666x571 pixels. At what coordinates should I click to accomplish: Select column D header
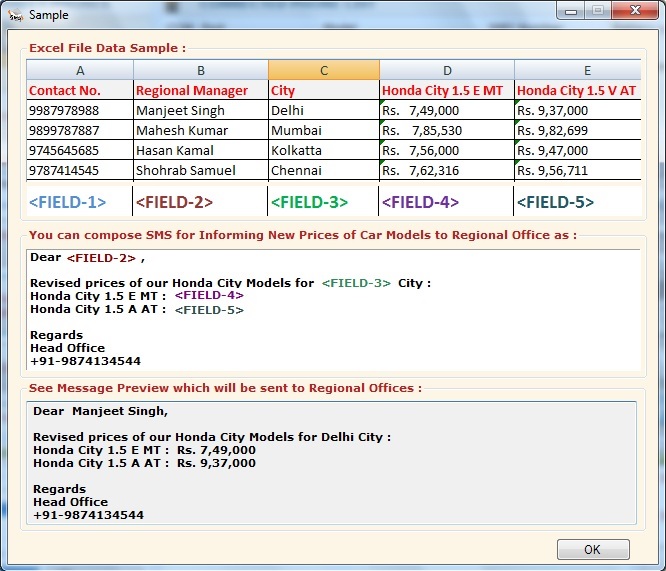tap(447, 70)
